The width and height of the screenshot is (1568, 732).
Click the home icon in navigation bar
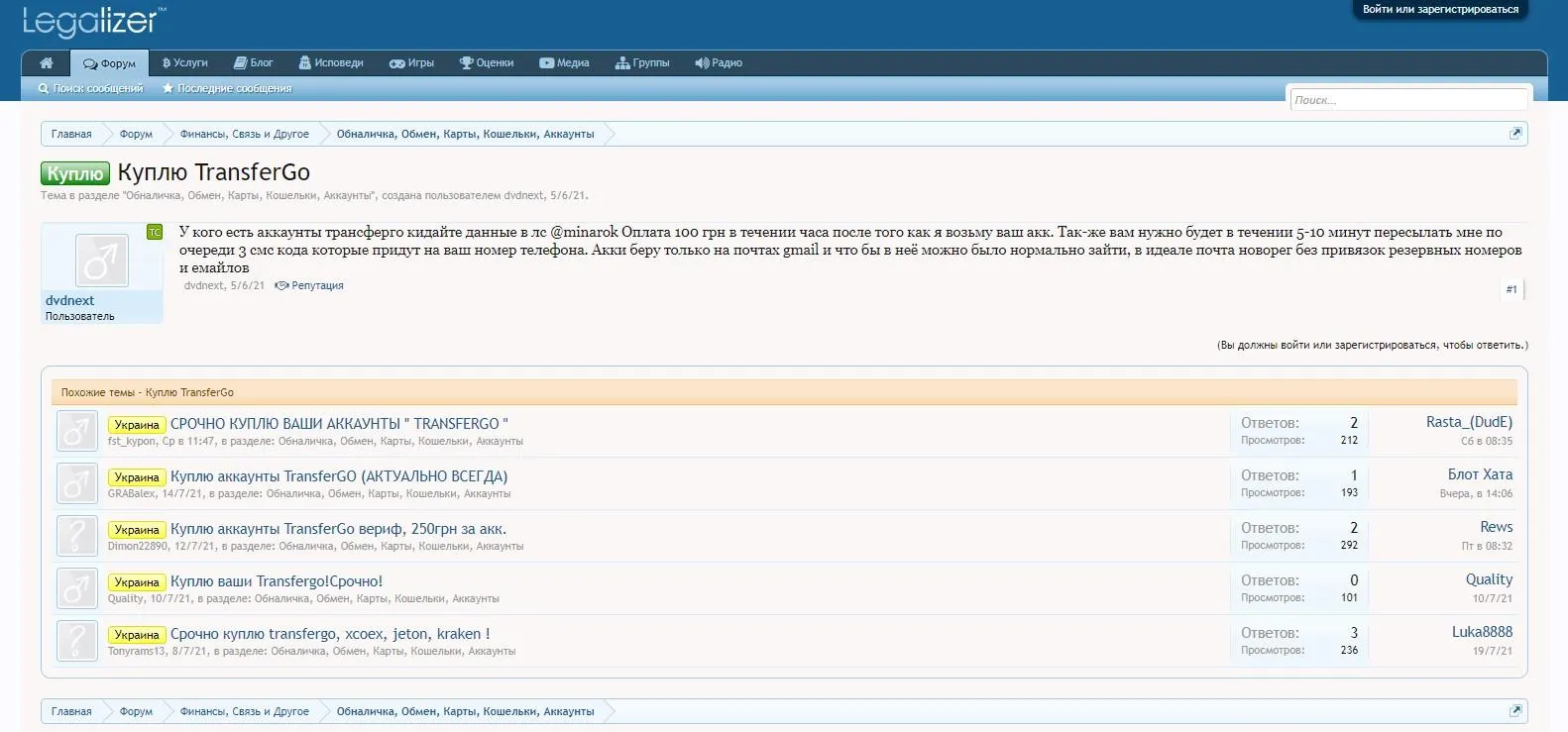point(46,63)
